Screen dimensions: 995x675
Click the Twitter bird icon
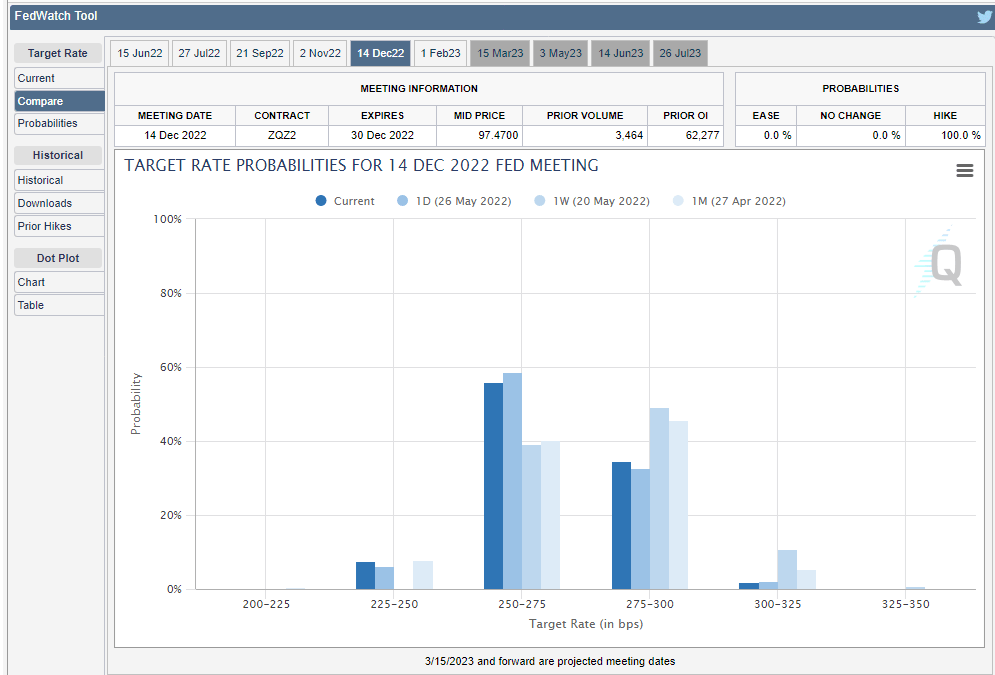(984, 16)
